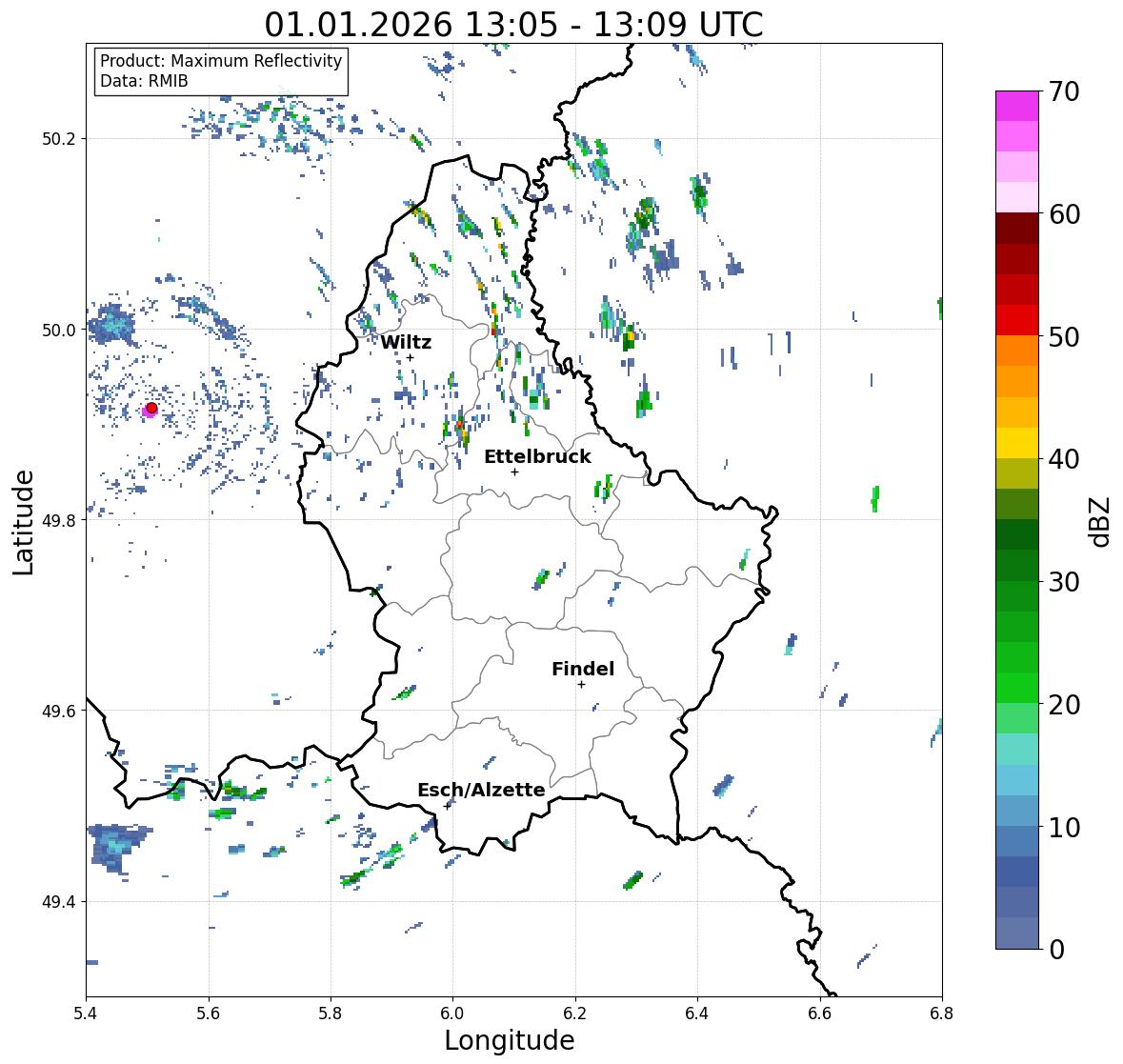Click the colorbar tick label 10
Viewport: 1123px width, 1064px height.
tap(1064, 826)
